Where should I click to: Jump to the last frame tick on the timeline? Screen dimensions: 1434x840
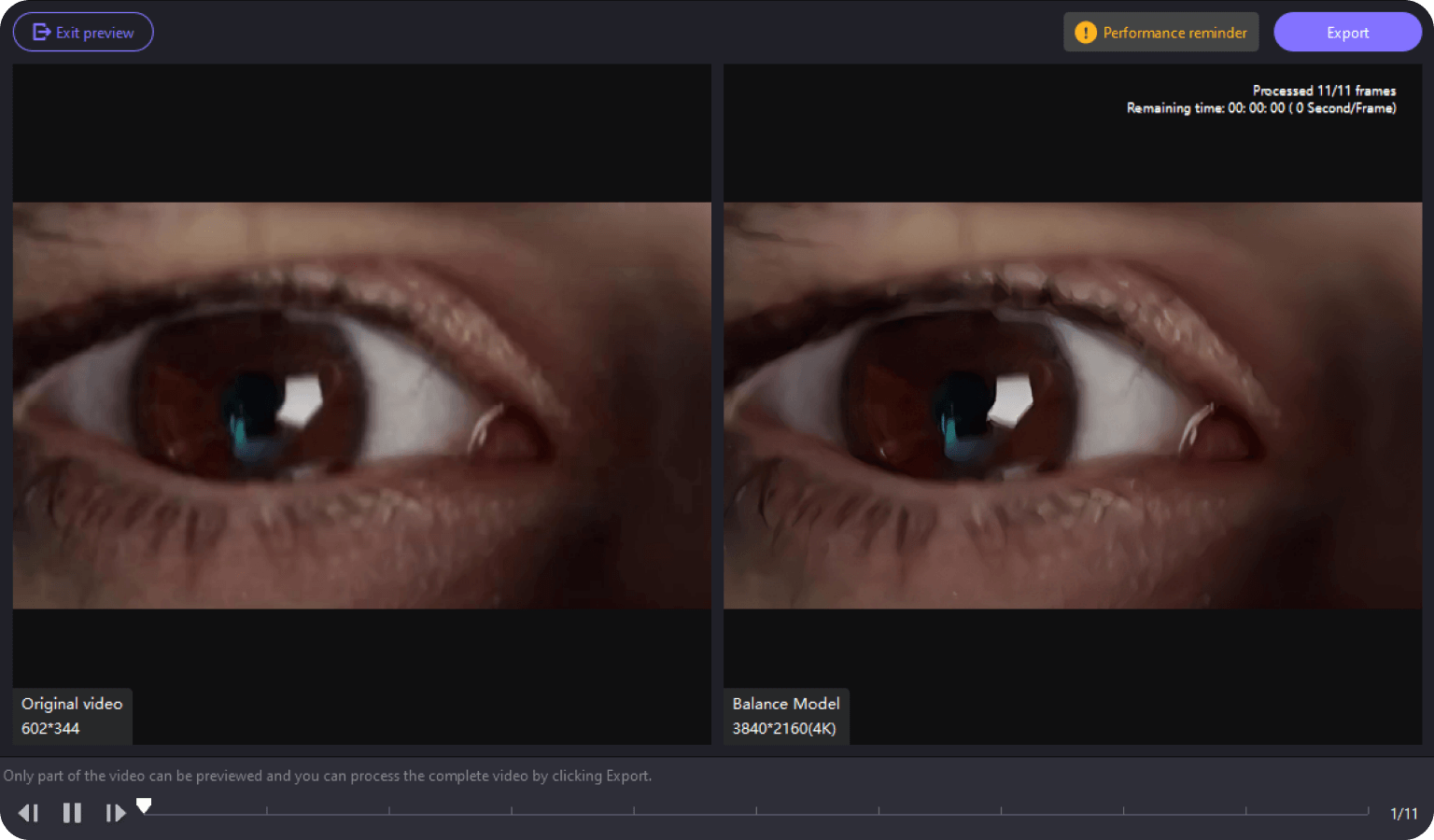[1368, 811]
